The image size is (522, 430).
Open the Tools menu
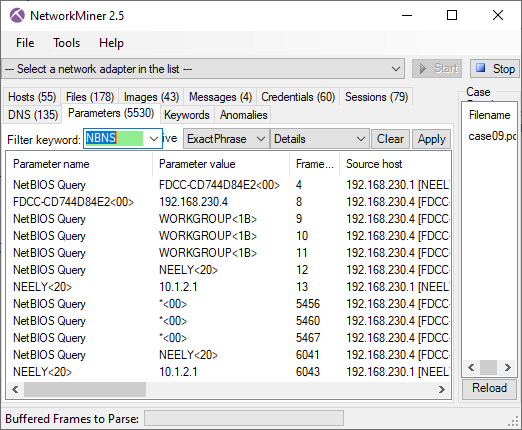[67, 43]
